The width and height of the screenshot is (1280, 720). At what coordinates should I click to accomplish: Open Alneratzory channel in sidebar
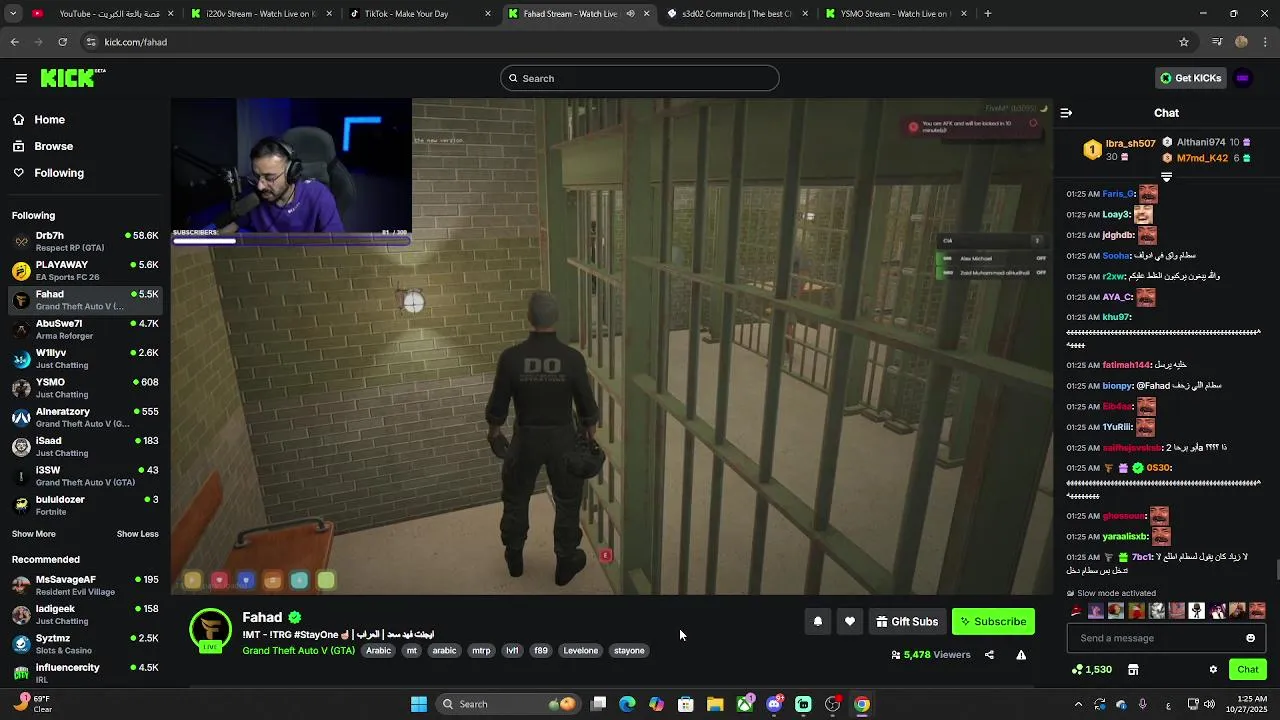click(x=85, y=417)
